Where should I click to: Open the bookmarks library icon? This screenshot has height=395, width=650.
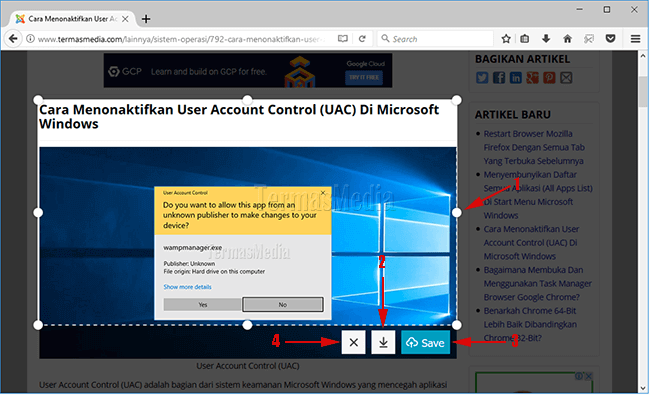coord(524,39)
